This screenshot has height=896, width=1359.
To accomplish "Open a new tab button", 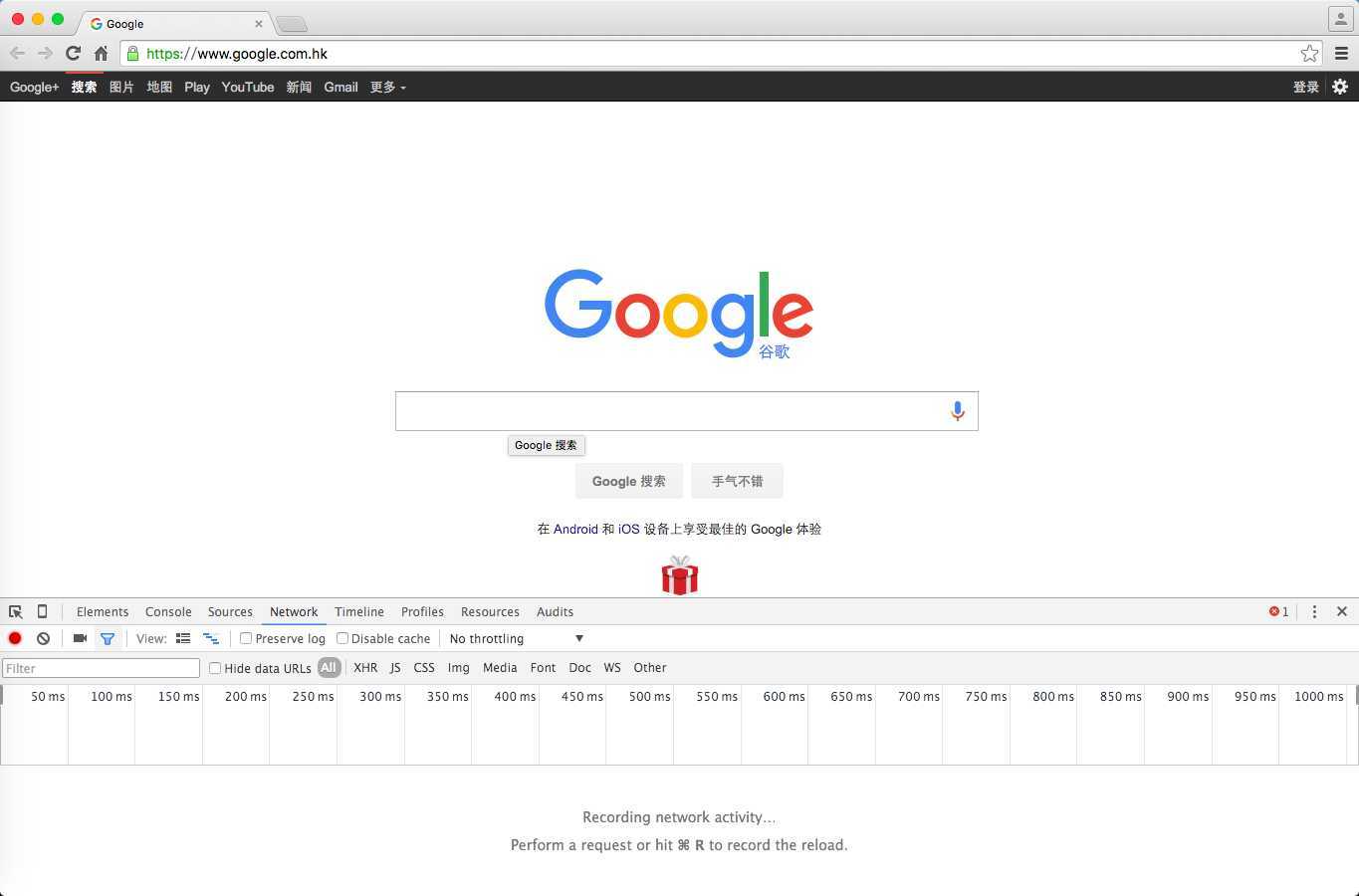I will tap(291, 23).
